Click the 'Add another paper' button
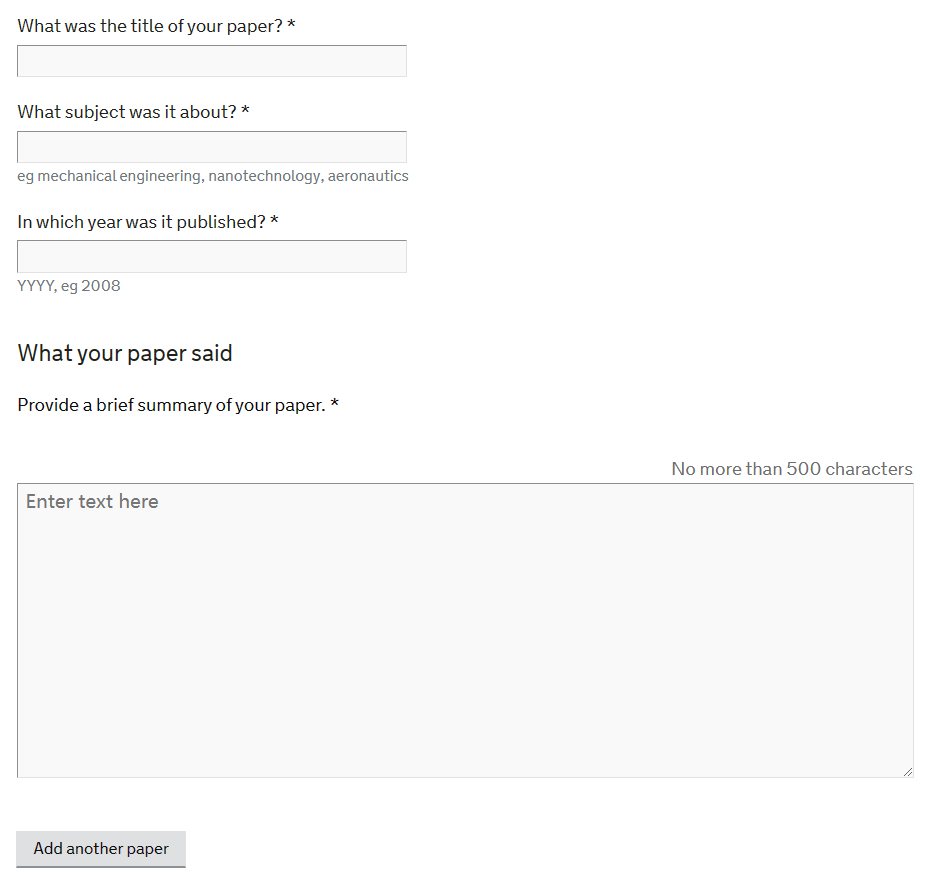 101,849
